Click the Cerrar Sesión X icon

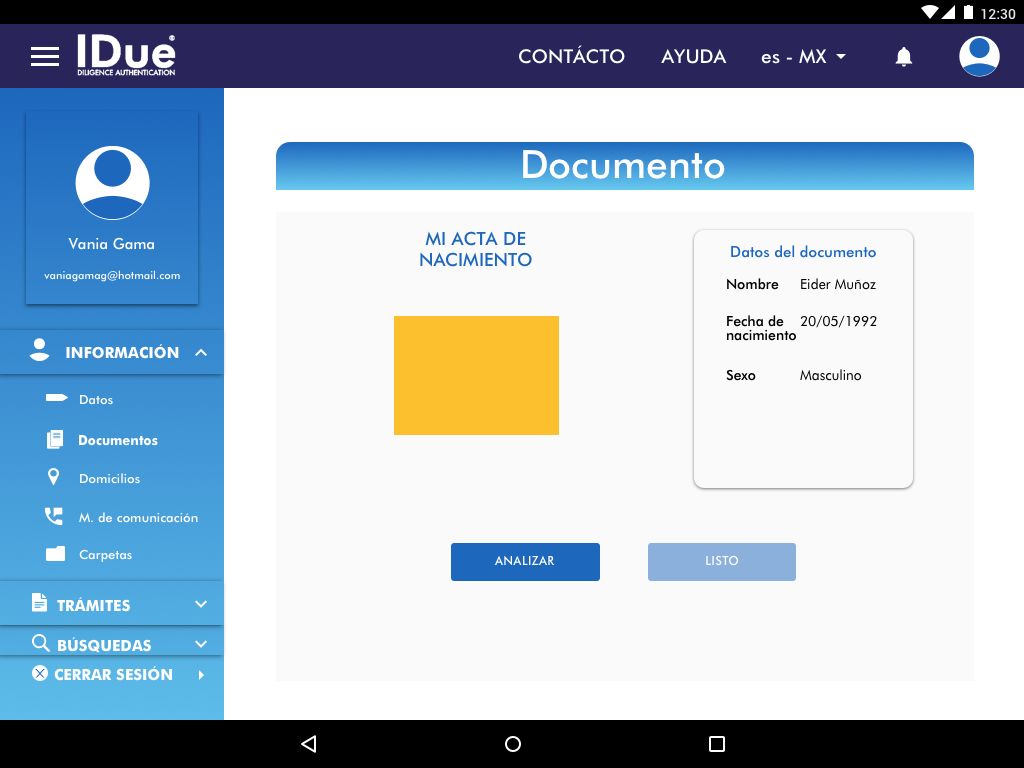pos(40,674)
